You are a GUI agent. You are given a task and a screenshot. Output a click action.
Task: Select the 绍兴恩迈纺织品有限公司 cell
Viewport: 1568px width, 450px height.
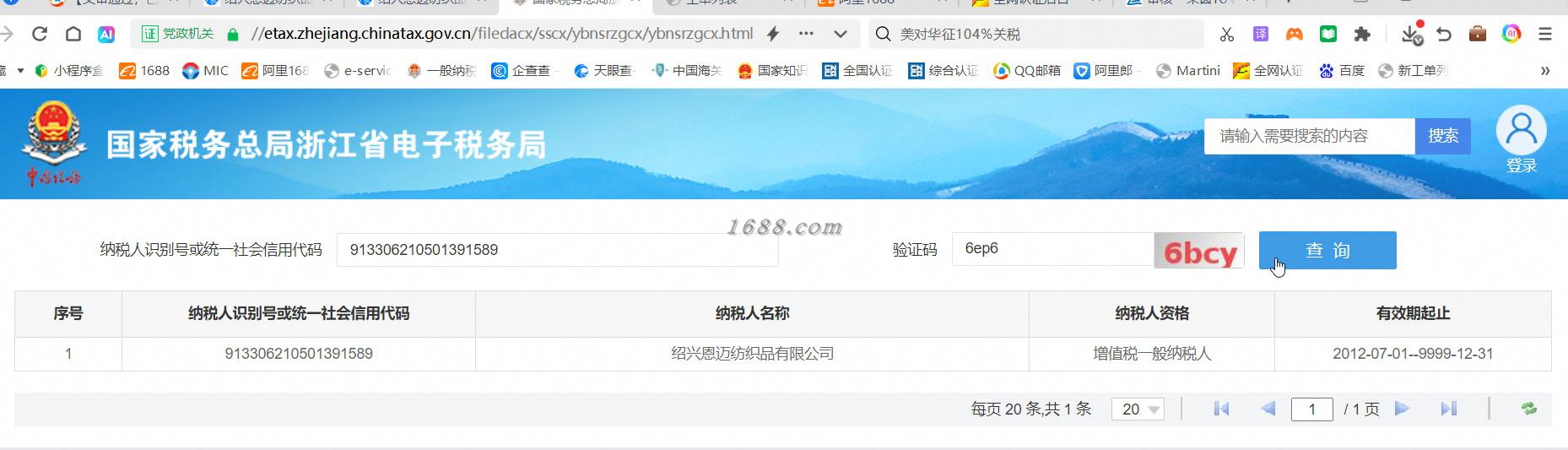752,354
